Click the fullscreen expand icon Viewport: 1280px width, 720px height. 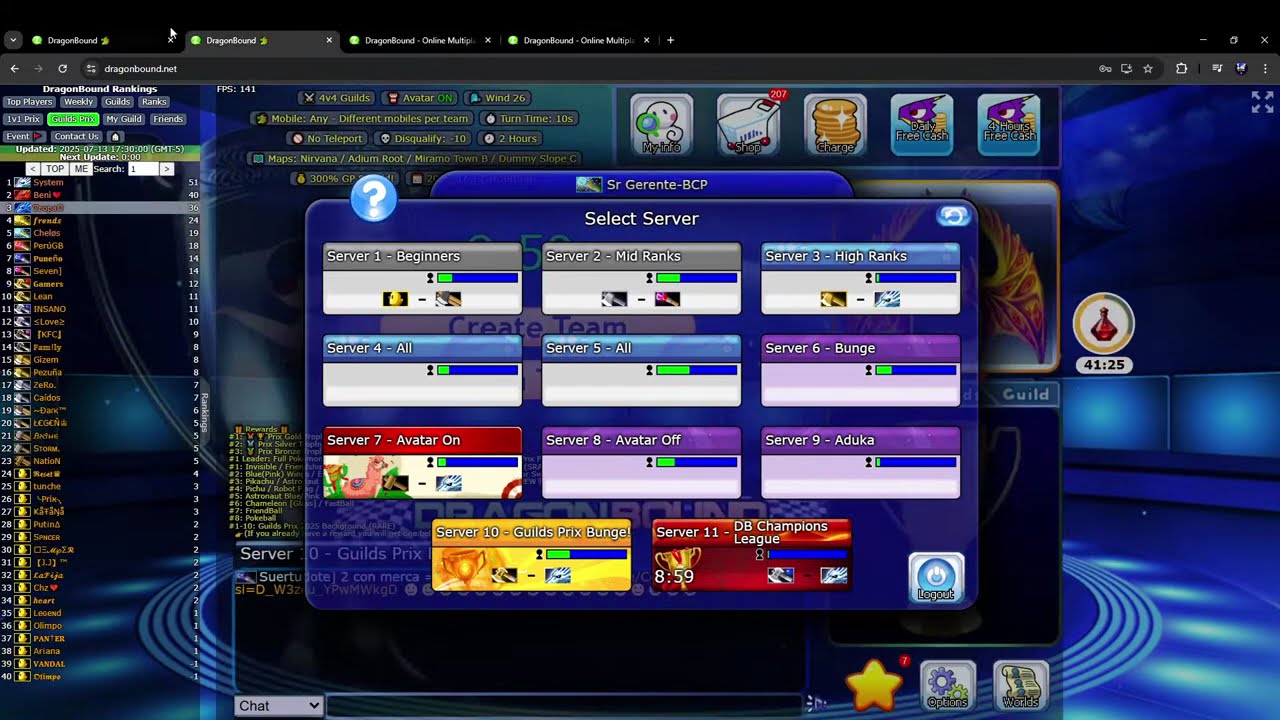1262,101
